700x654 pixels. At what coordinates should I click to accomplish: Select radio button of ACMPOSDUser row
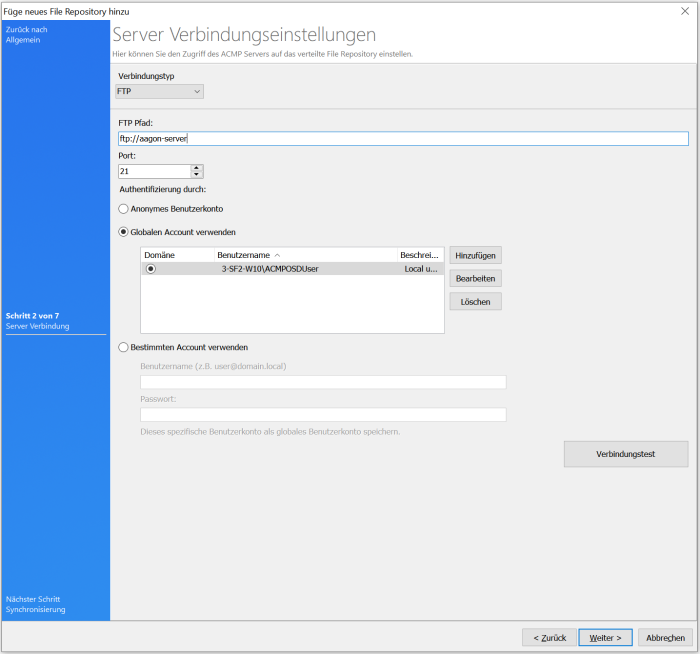pyautogui.click(x=151, y=269)
